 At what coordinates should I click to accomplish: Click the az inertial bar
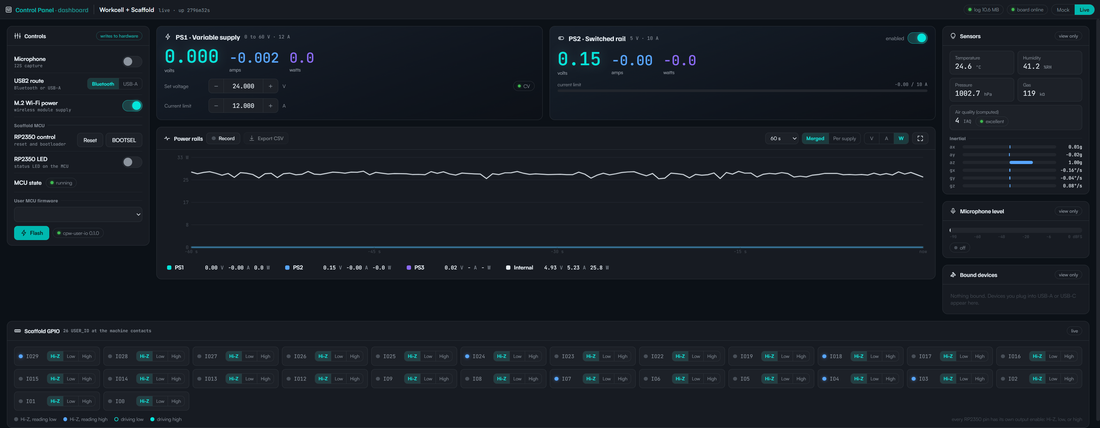(1008, 162)
